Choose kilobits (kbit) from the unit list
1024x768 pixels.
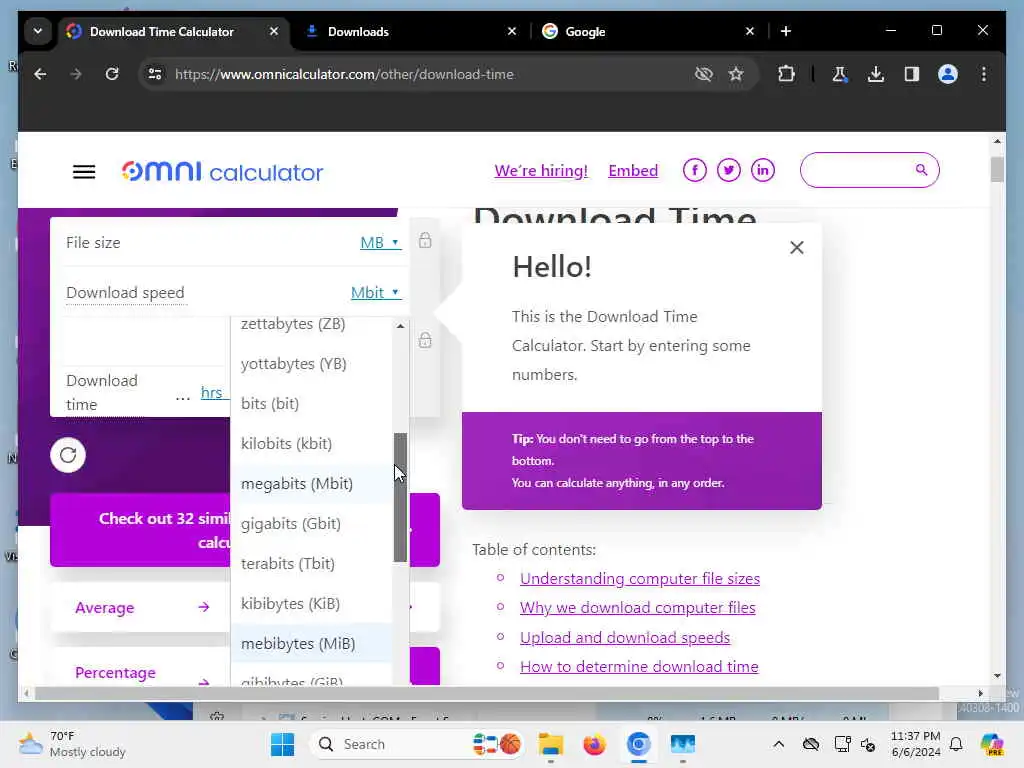(x=312, y=443)
